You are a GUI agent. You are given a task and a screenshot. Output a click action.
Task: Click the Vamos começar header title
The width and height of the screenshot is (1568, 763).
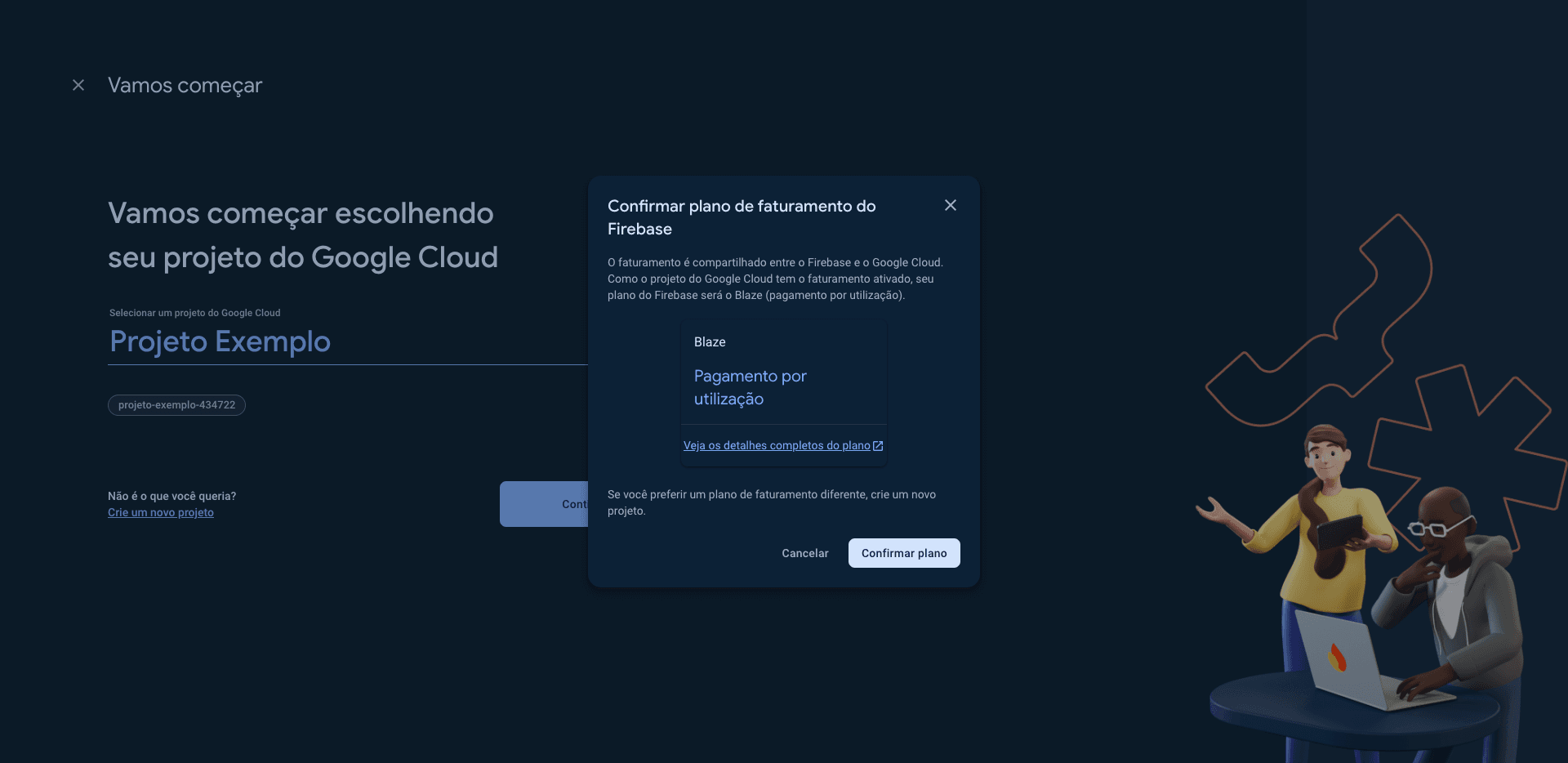[185, 85]
